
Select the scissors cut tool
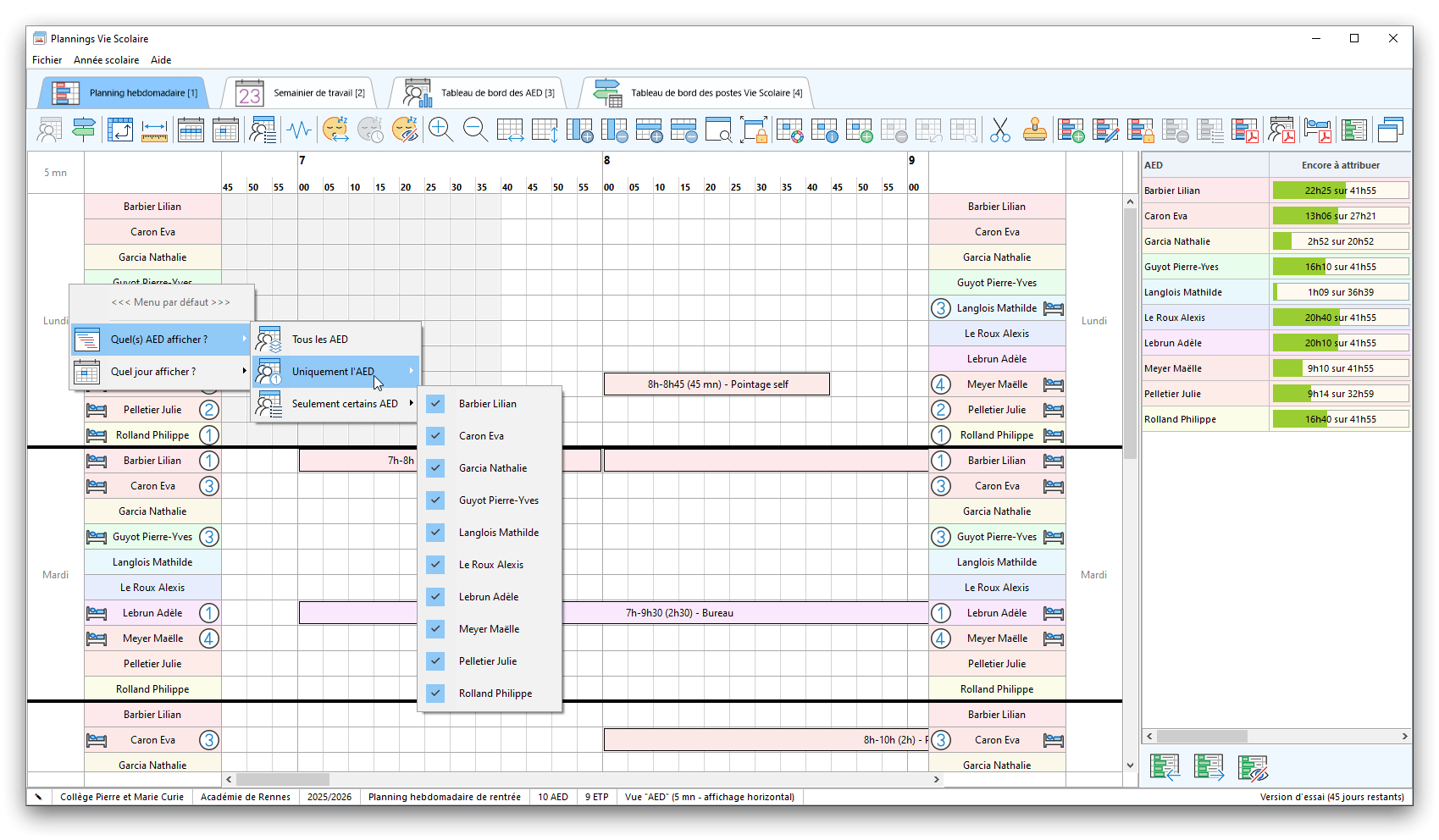[999, 130]
